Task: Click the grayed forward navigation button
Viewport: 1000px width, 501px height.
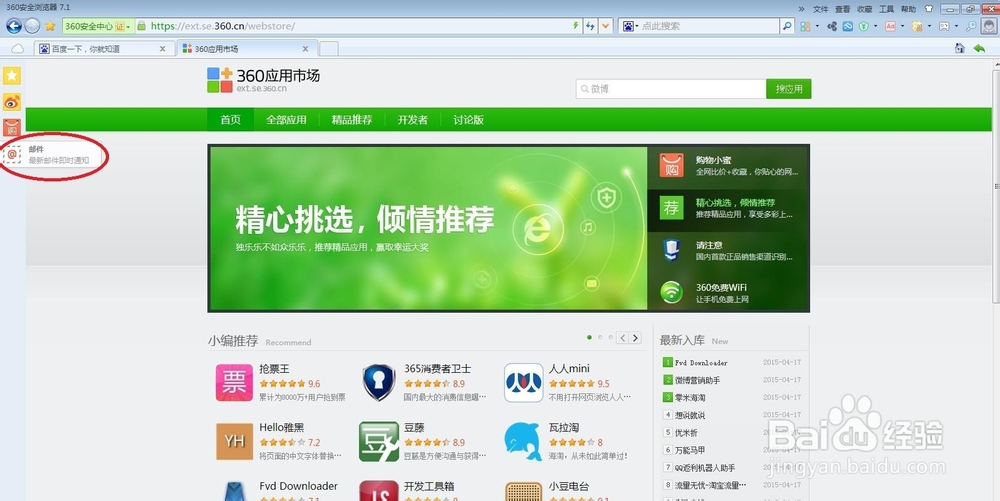Action: tap(32, 26)
